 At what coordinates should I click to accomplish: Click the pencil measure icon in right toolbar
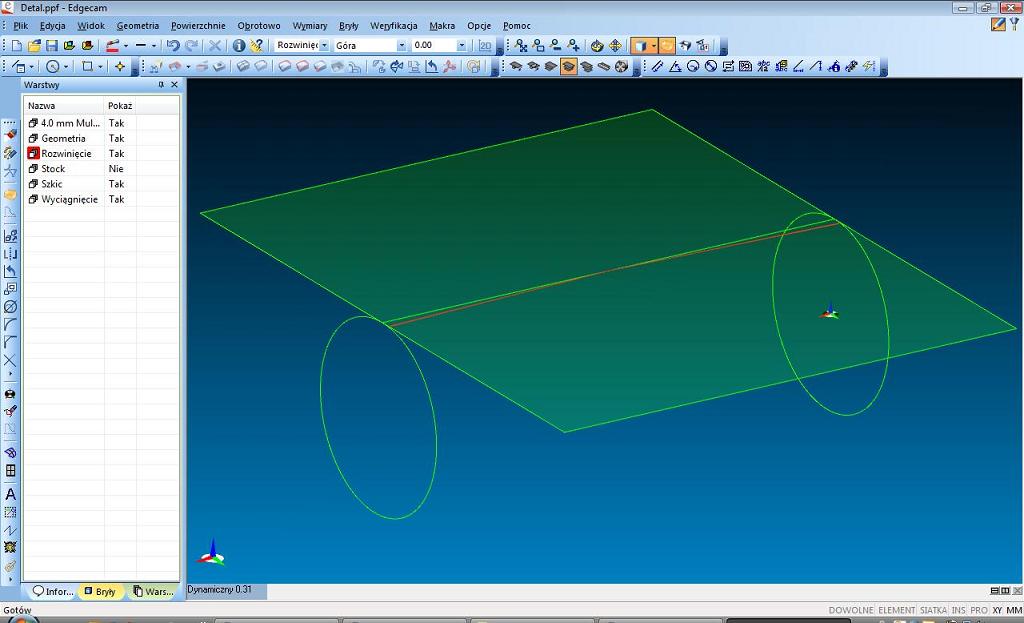(x=658, y=66)
